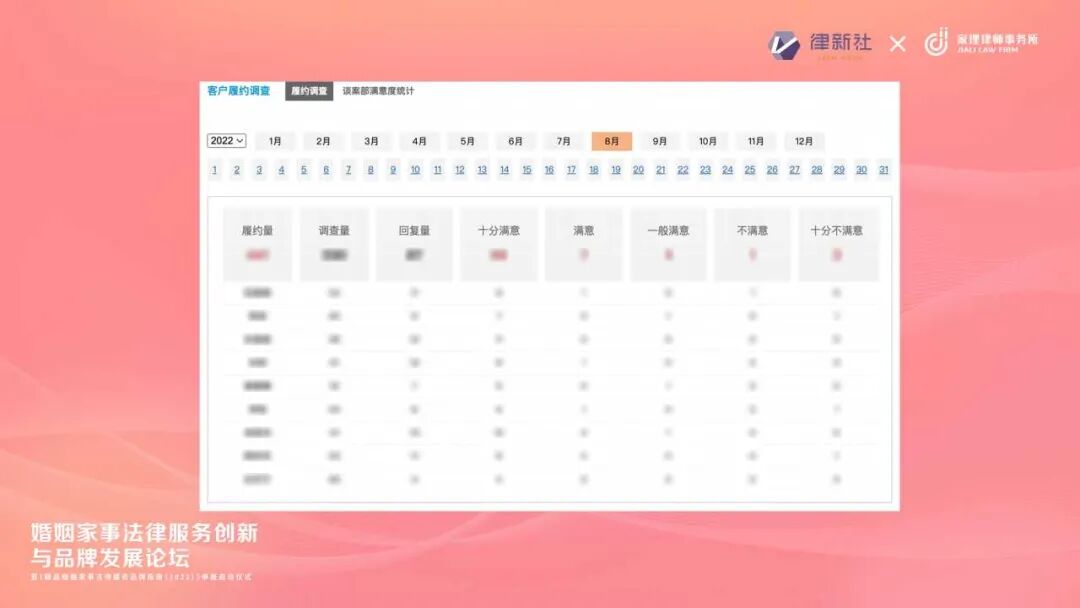Open day 18 link
Viewport: 1080px width, 608px height.
click(x=594, y=169)
